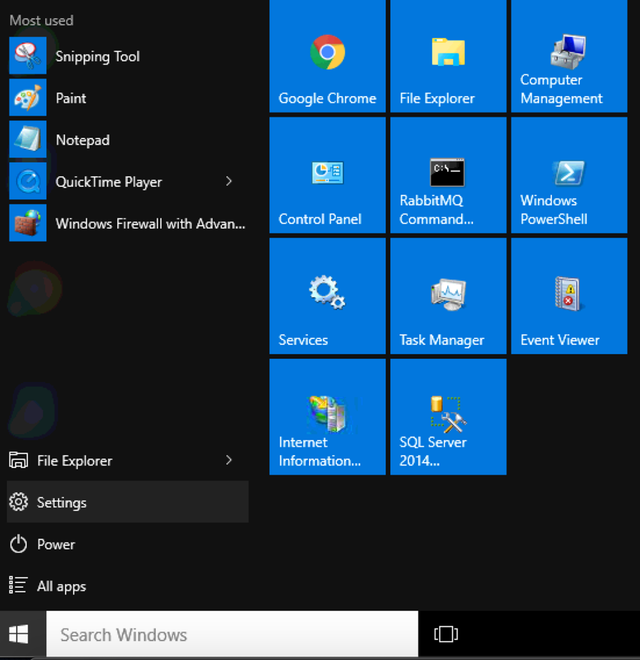This screenshot has height=660, width=640.
Task: Open the Services gears tile
Action: (327, 296)
